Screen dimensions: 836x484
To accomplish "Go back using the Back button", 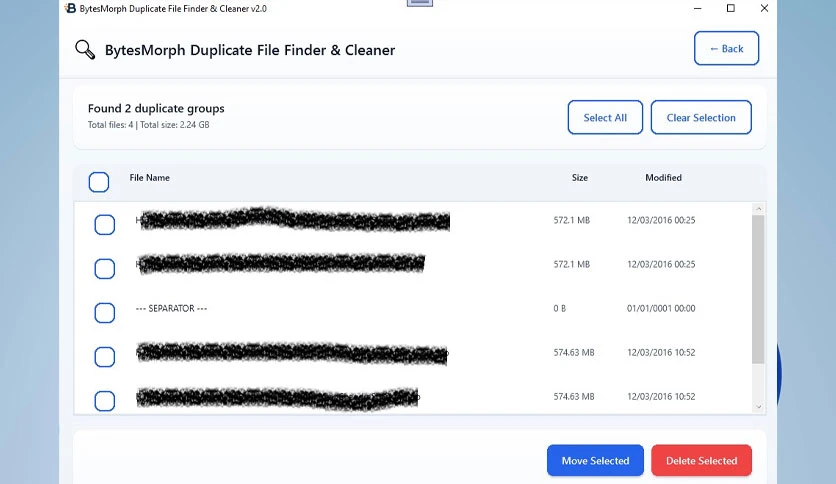I will coord(726,49).
